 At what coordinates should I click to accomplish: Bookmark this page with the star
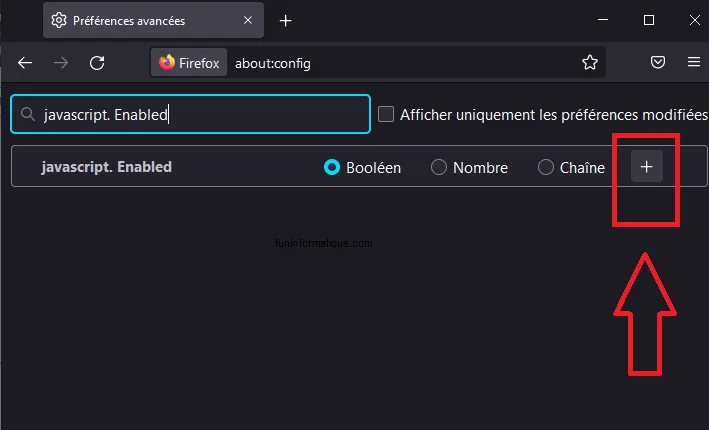[x=589, y=62]
